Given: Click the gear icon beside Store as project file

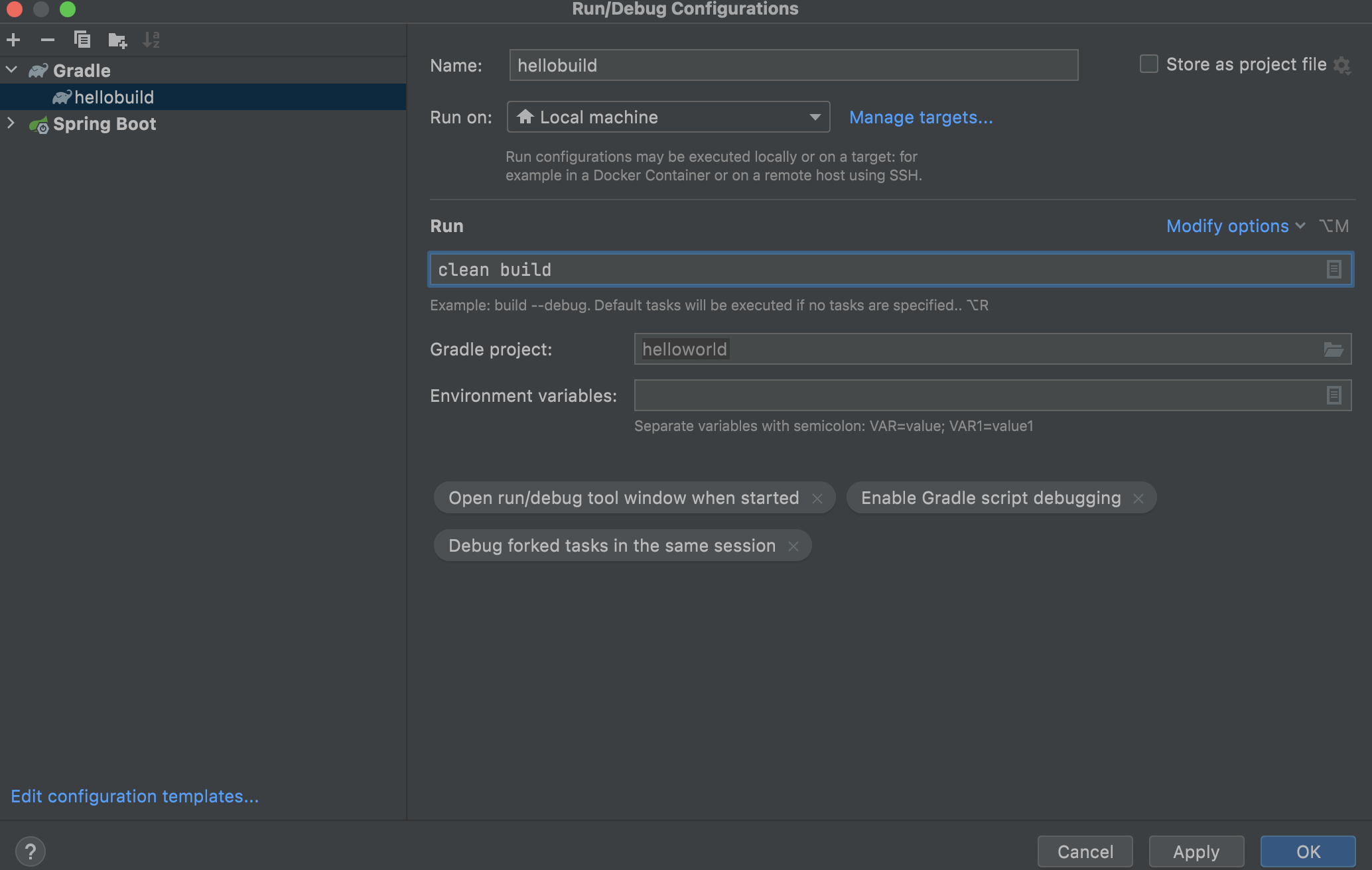Looking at the screenshot, I should pyautogui.click(x=1342, y=65).
